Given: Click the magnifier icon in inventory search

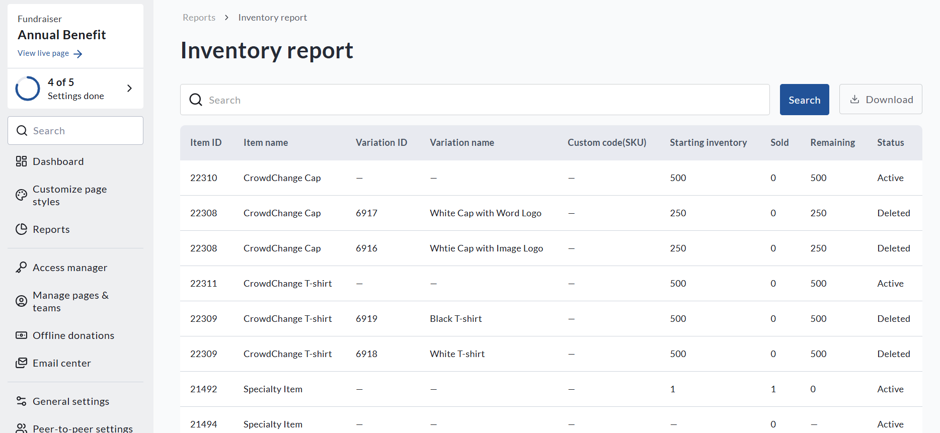Looking at the screenshot, I should tap(195, 100).
